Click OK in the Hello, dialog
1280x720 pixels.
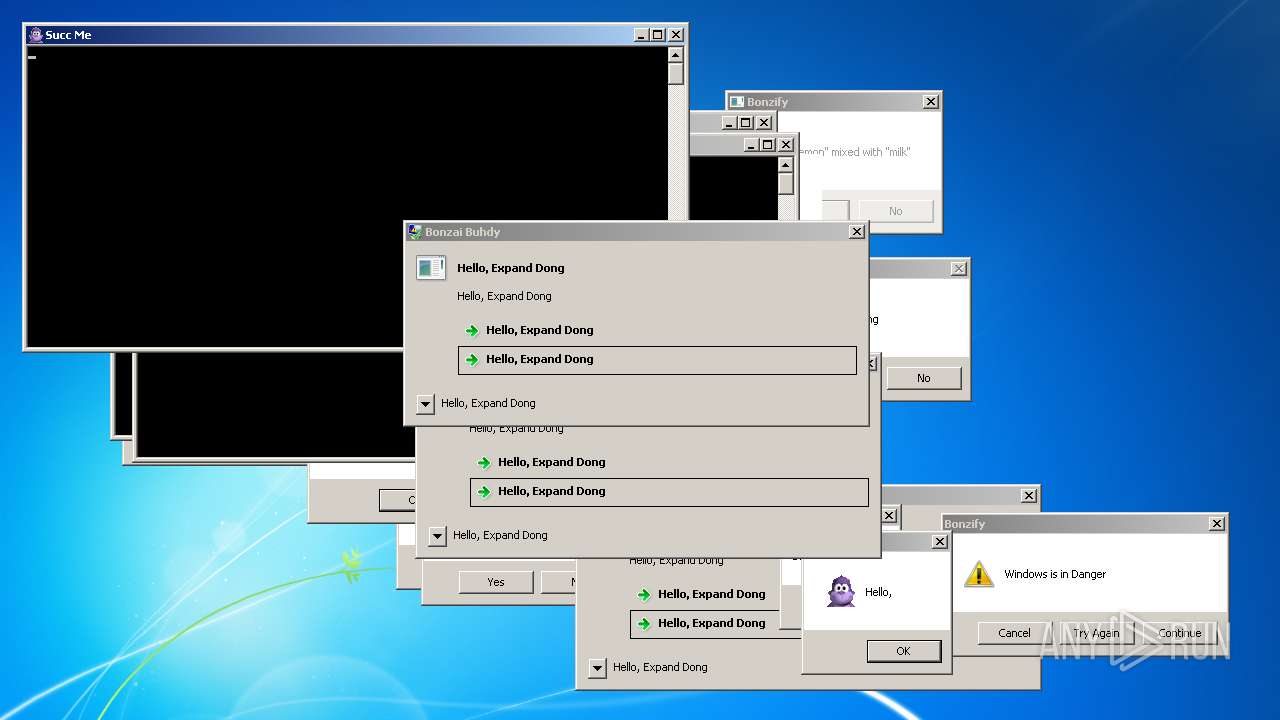903,651
